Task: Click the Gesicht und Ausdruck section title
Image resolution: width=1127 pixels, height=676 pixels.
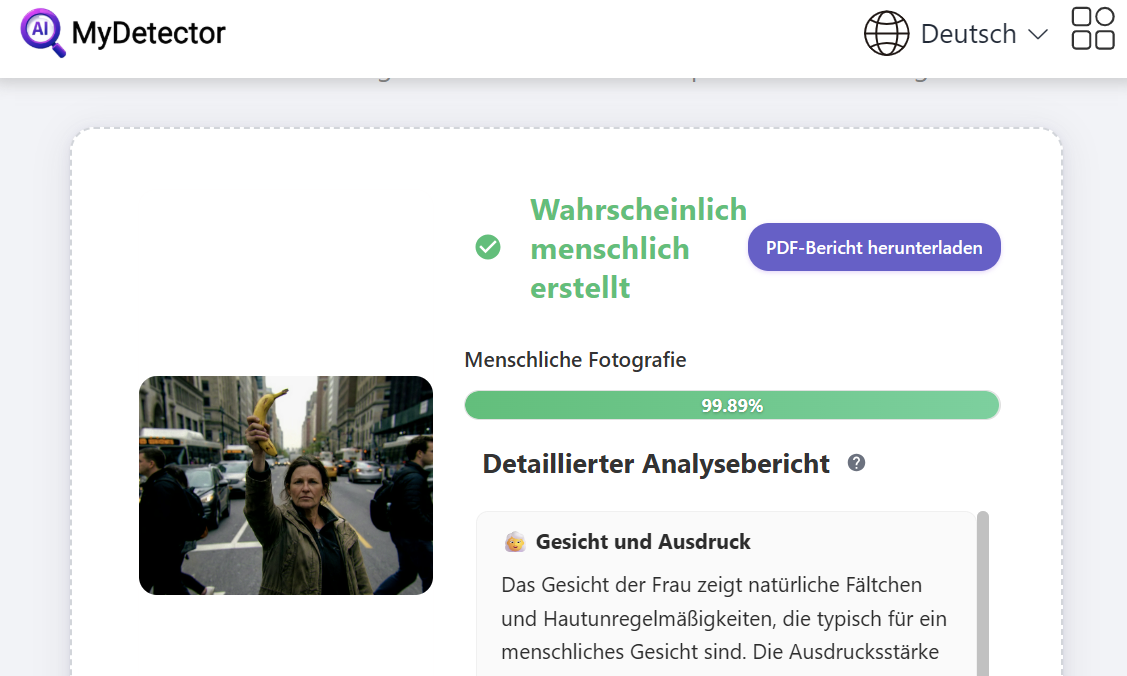Action: 643,542
